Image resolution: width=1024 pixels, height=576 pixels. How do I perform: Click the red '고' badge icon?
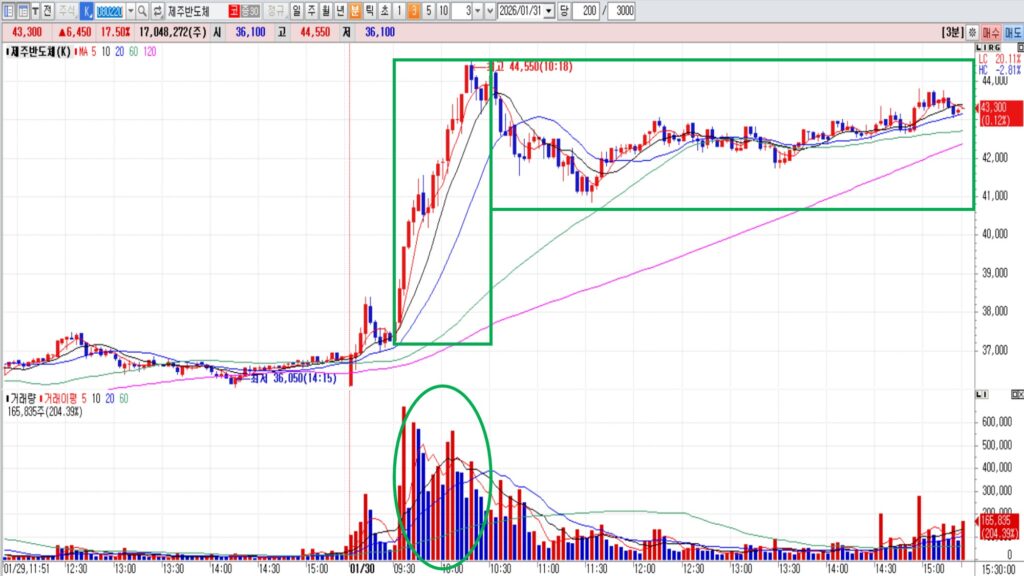click(233, 10)
